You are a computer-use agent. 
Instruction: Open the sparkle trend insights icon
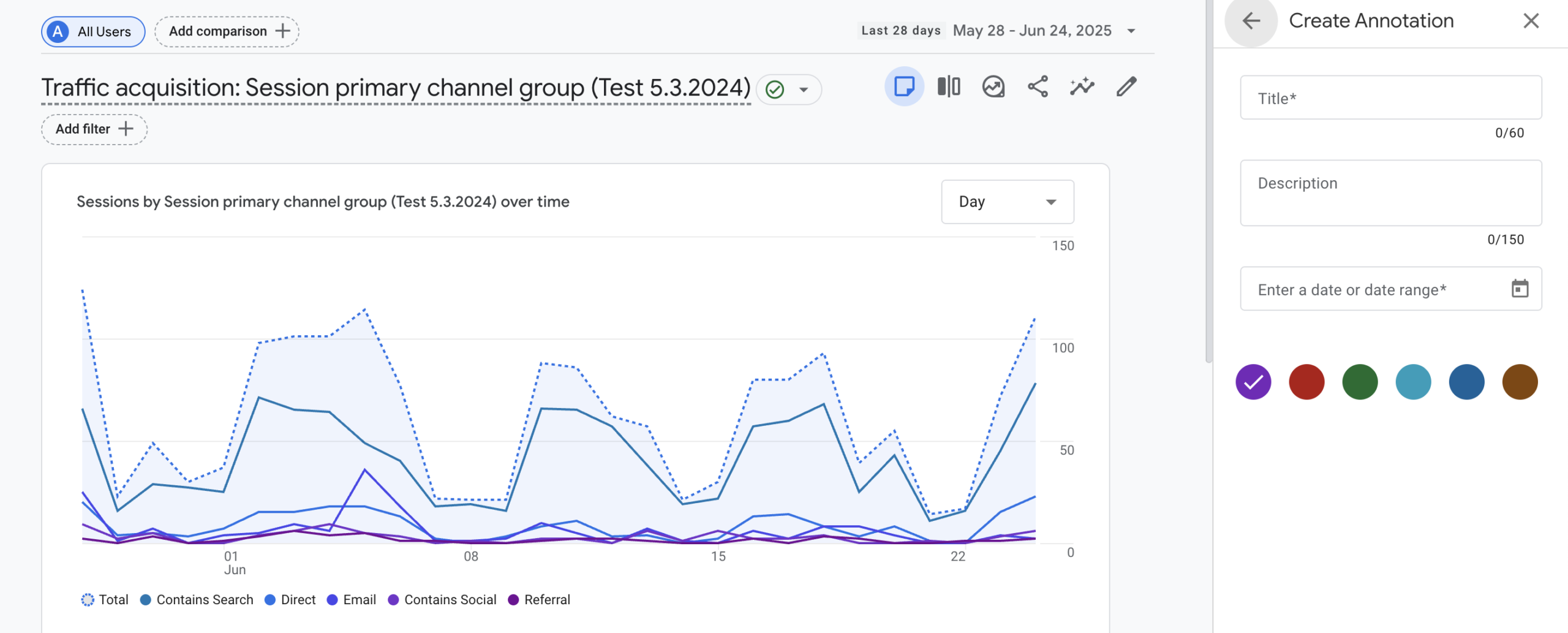pyautogui.click(x=1082, y=86)
